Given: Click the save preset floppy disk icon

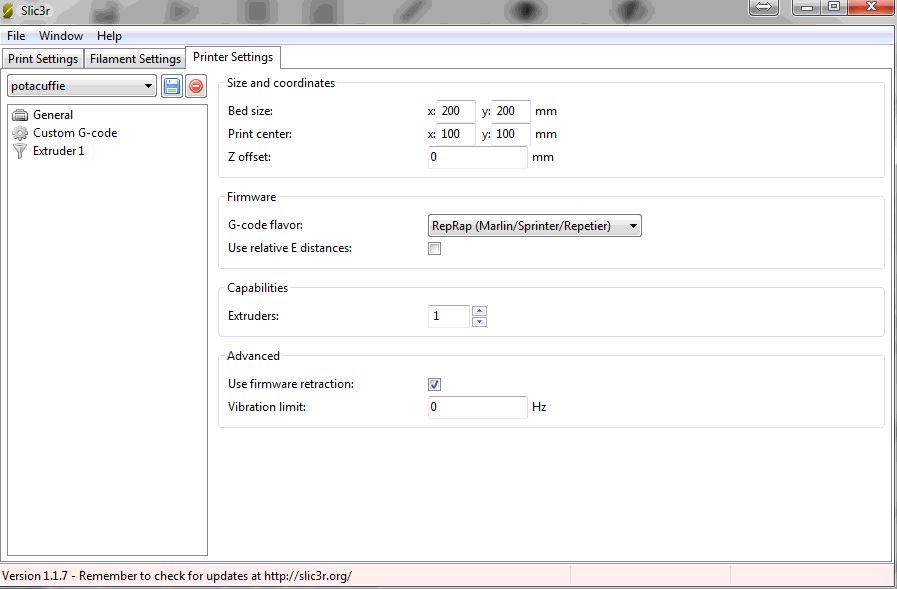Looking at the screenshot, I should point(172,86).
